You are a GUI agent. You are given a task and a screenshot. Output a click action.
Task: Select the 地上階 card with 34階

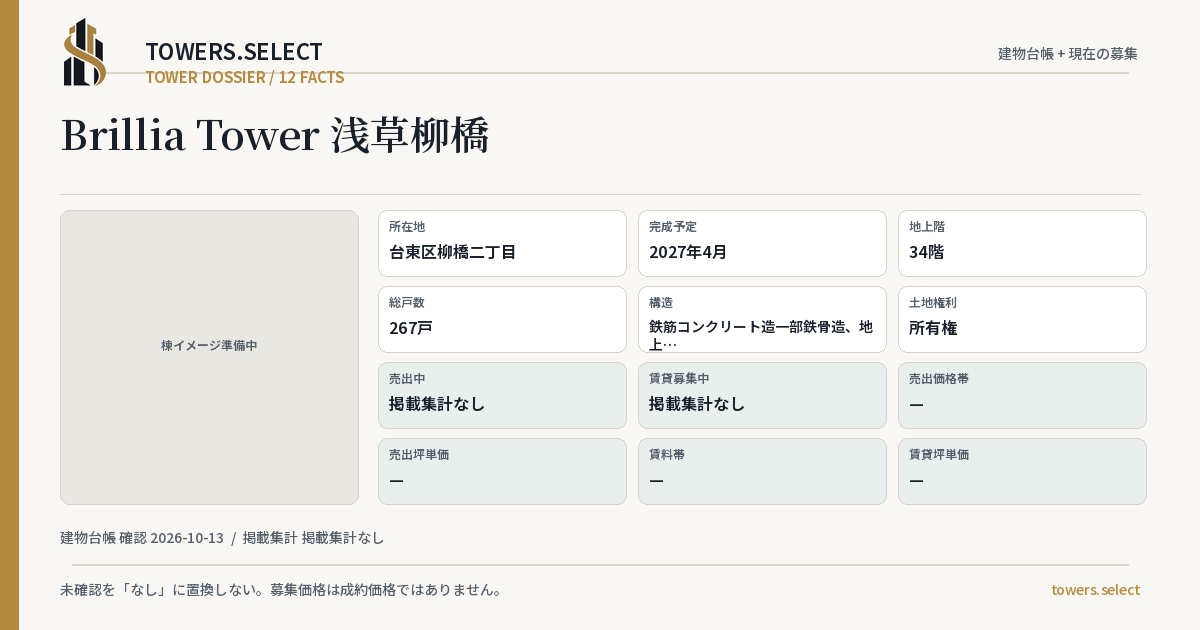click(x=1022, y=243)
